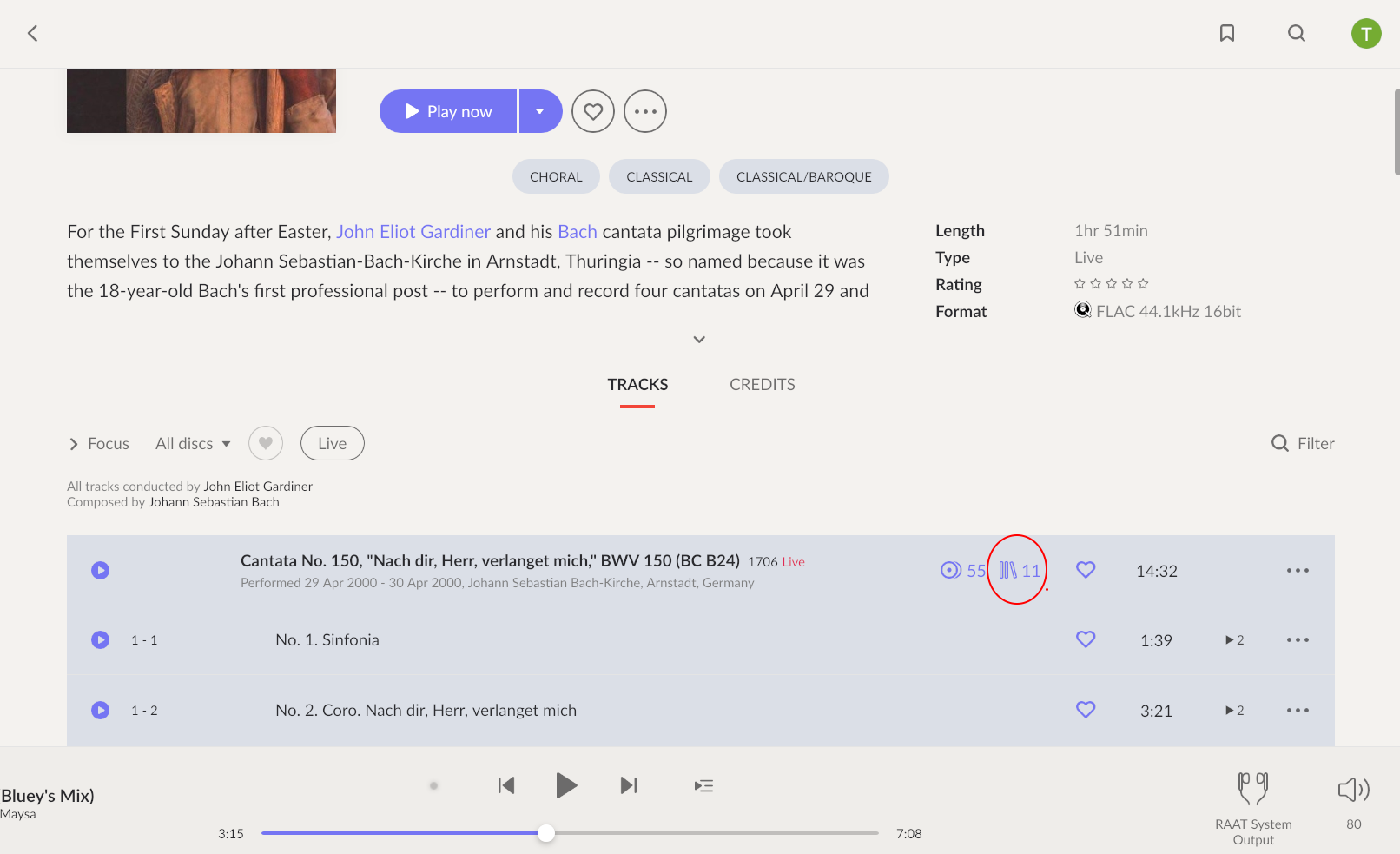Expand the All discs dropdown
Viewport: 1400px width, 854px height.
(x=193, y=443)
